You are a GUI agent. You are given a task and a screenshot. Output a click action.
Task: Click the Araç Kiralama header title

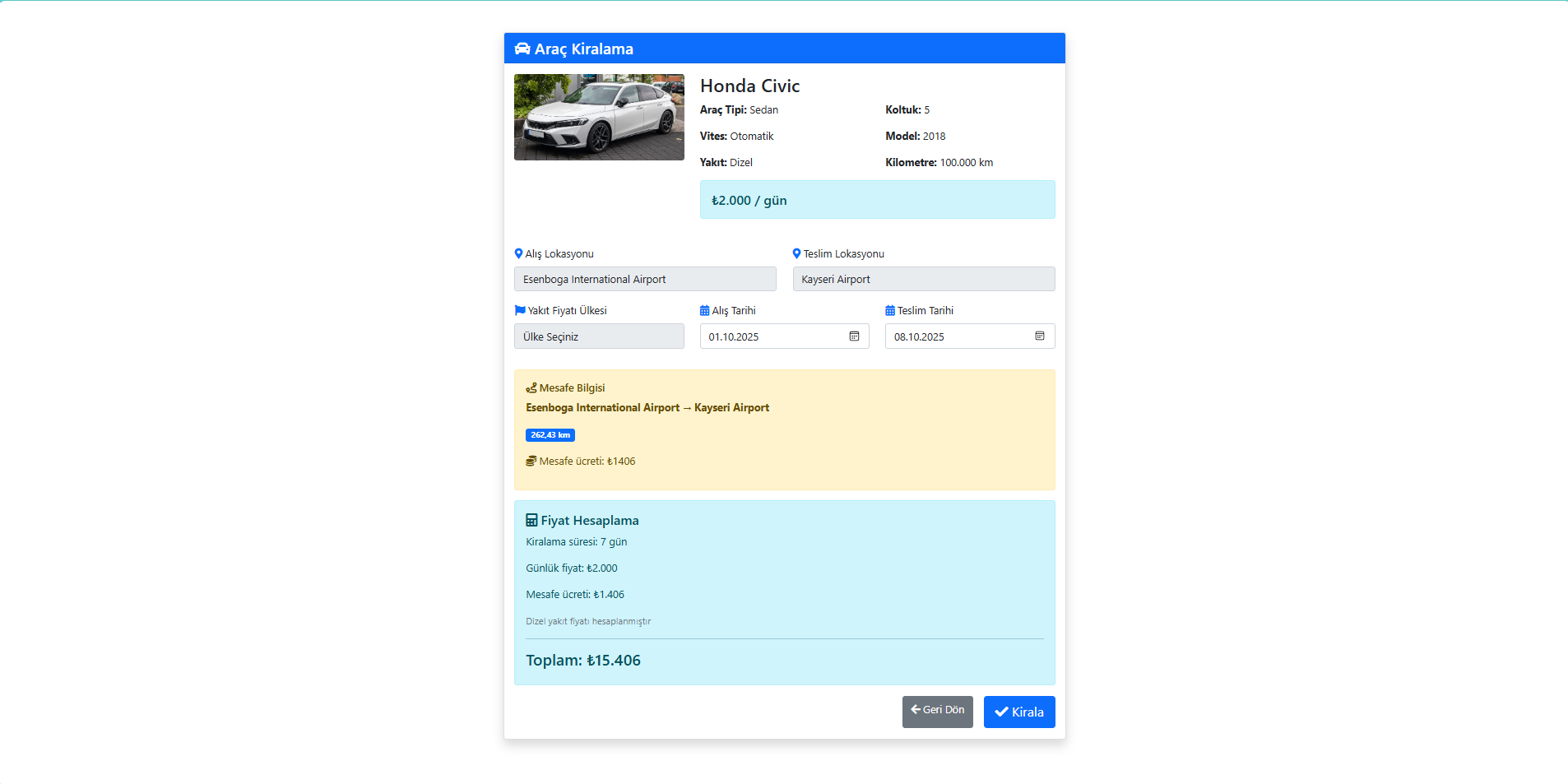click(x=584, y=49)
